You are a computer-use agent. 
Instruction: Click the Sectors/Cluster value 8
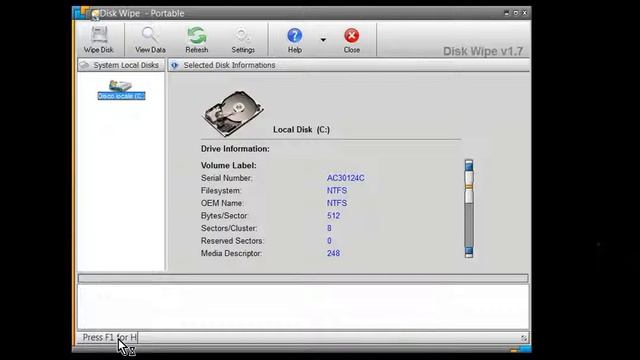329,228
